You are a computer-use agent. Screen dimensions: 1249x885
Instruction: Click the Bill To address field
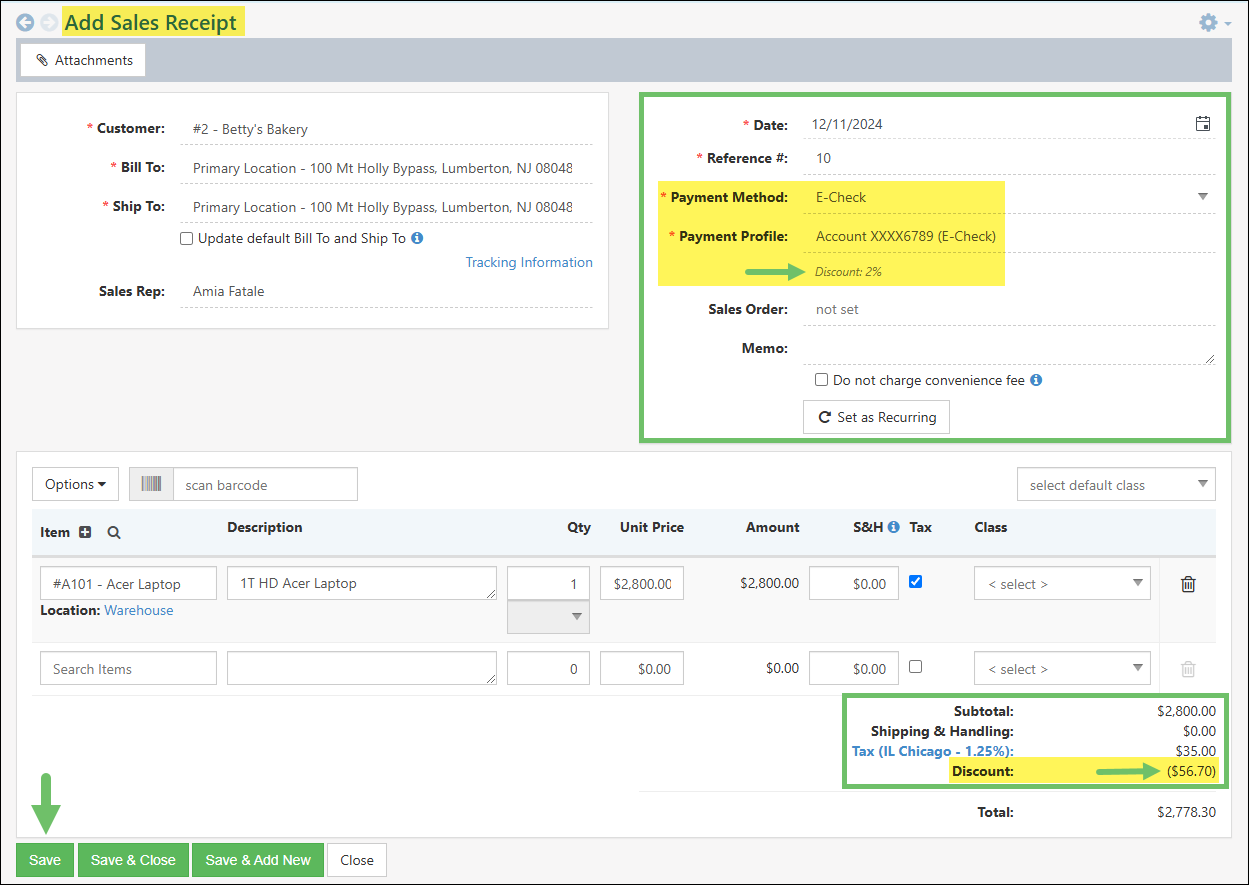click(x=386, y=168)
